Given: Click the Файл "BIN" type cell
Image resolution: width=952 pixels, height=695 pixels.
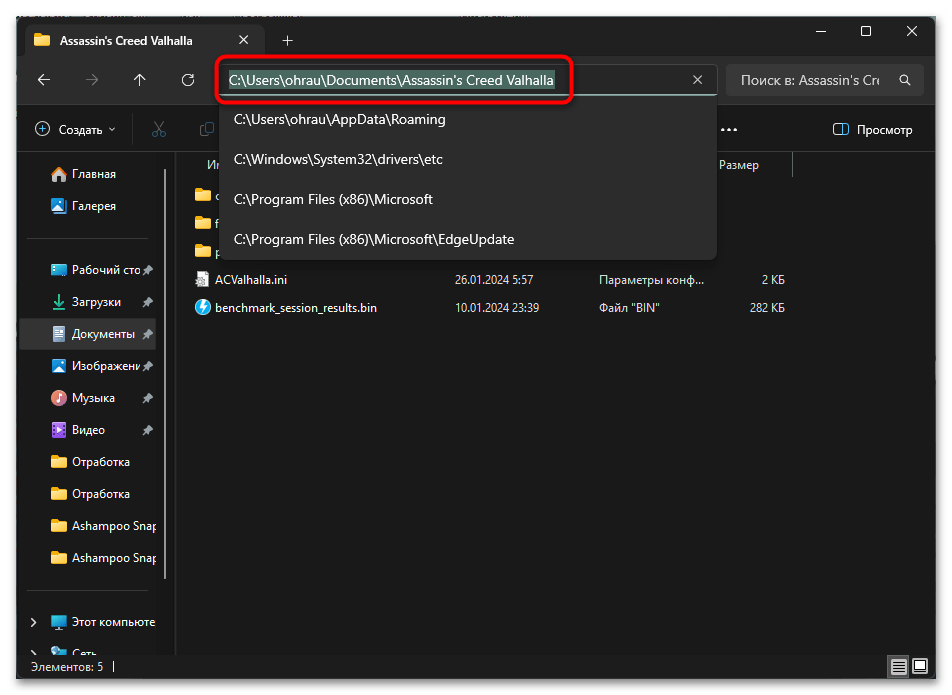Looking at the screenshot, I should pyautogui.click(x=629, y=308).
